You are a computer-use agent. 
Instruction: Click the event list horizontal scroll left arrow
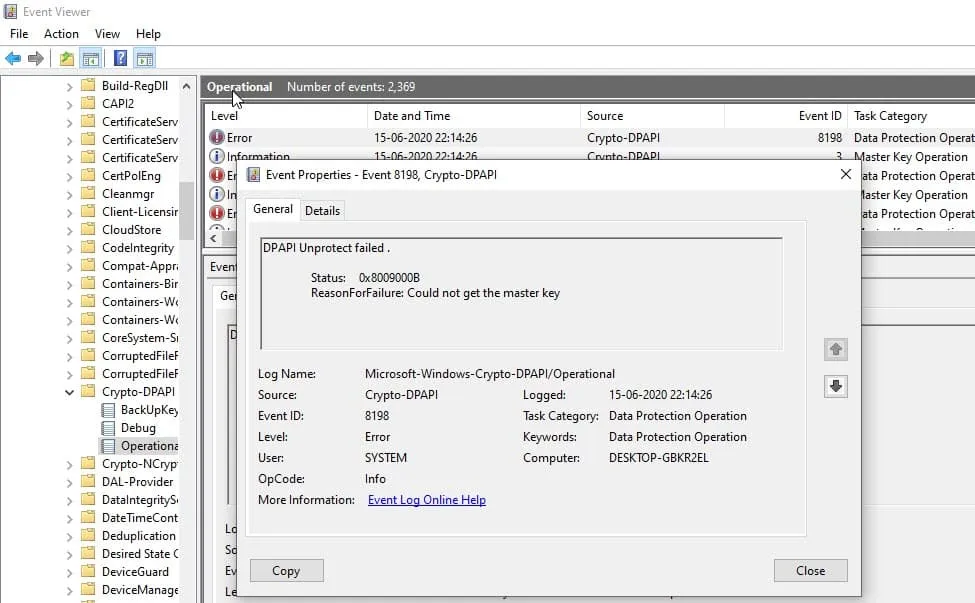(x=213, y=238)
